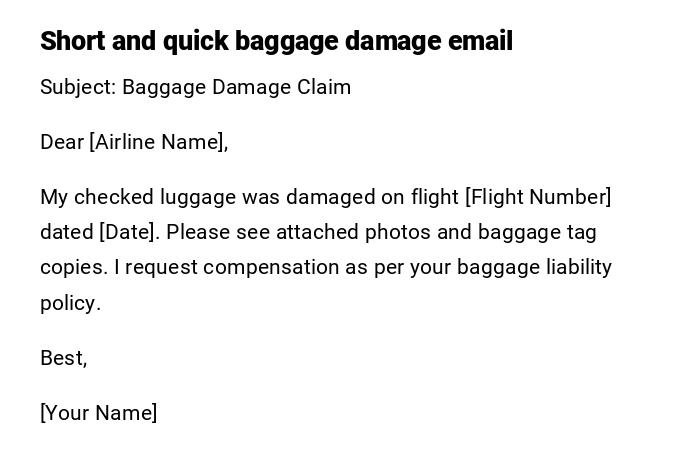This screenshot has width=700, height=475.
Task: Click the sign-off 'Best,'
Action: pyautogui.click(x=63, y=358)
